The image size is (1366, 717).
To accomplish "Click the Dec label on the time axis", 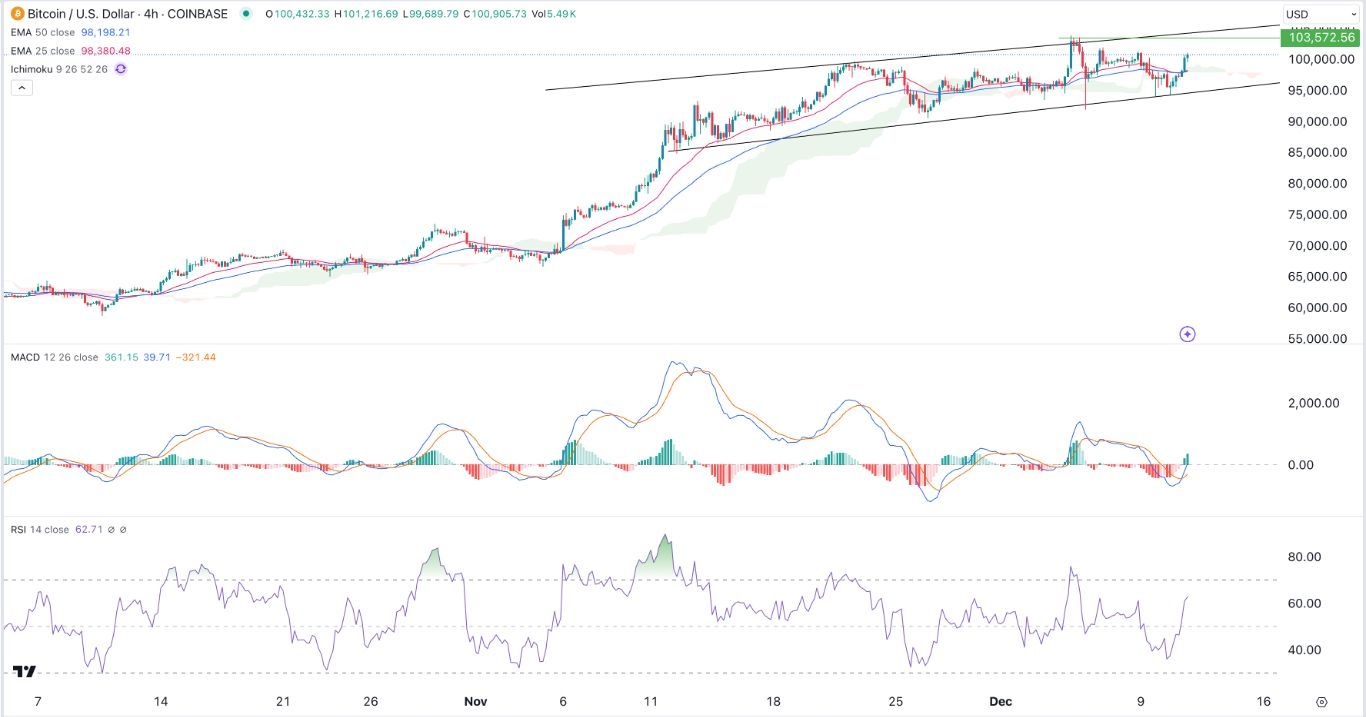I will pyautogui.click(x=1001, y=701).
